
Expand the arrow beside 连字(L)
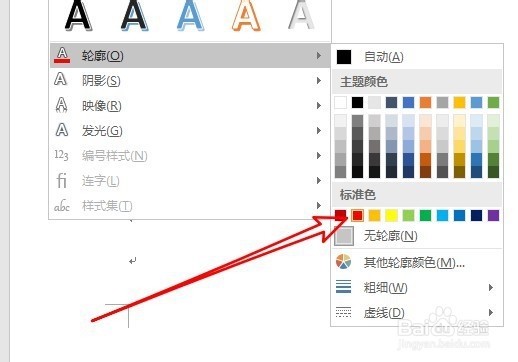pos(319,181)
